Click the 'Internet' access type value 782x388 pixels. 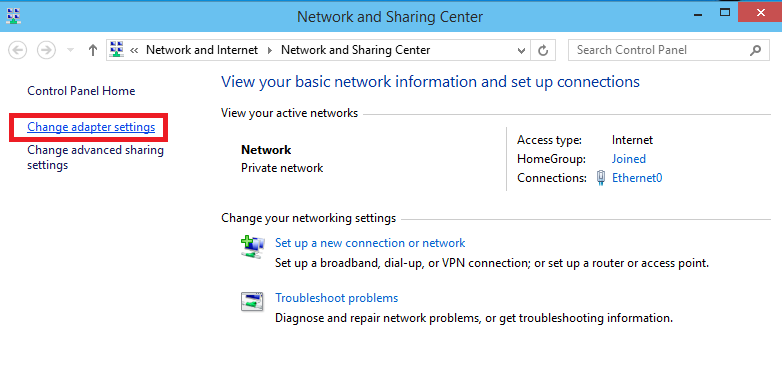[x=632, y=140]
